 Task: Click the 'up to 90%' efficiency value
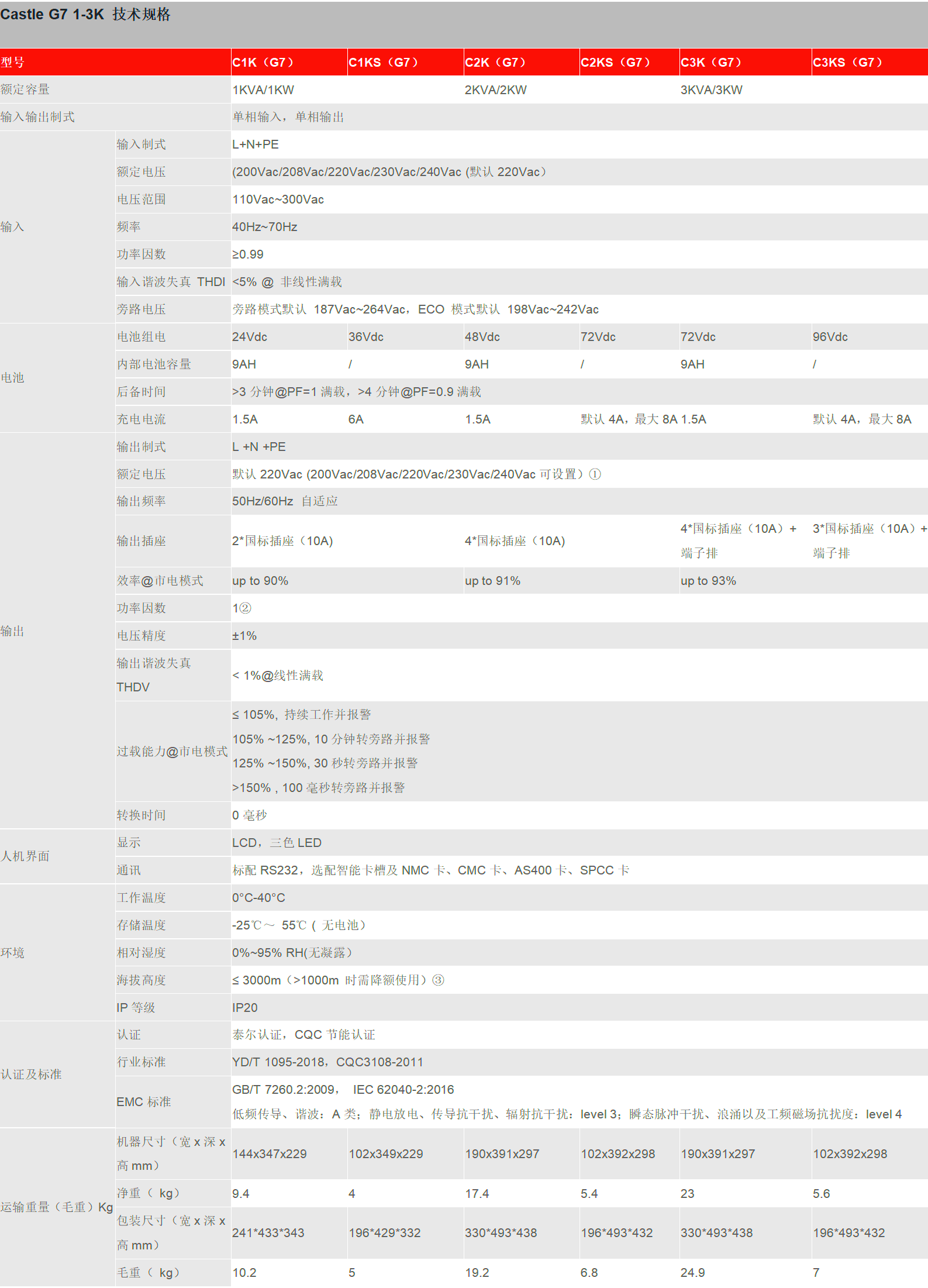[260, 581]
